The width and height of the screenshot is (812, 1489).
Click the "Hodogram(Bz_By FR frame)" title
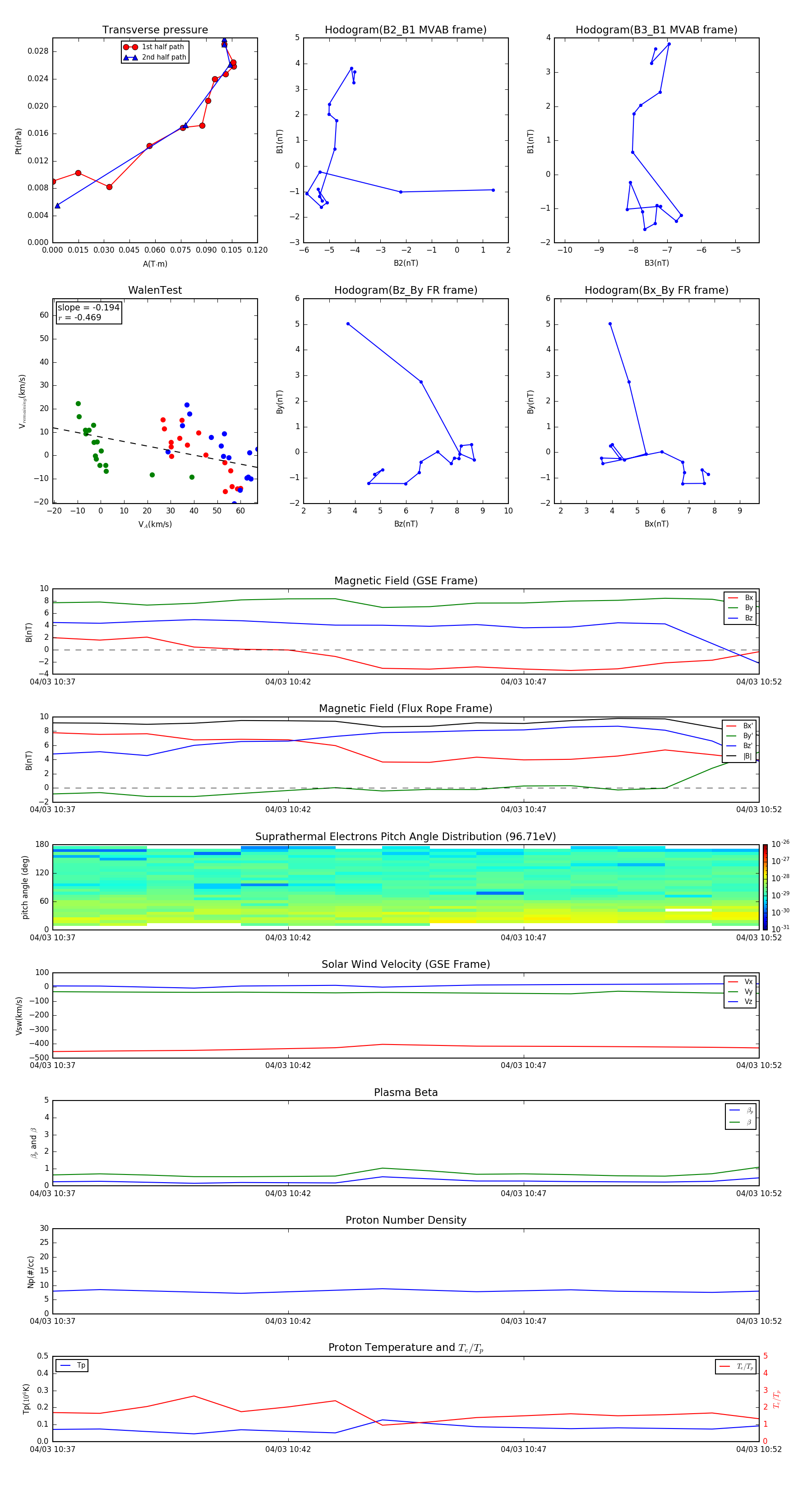(406, 290)
